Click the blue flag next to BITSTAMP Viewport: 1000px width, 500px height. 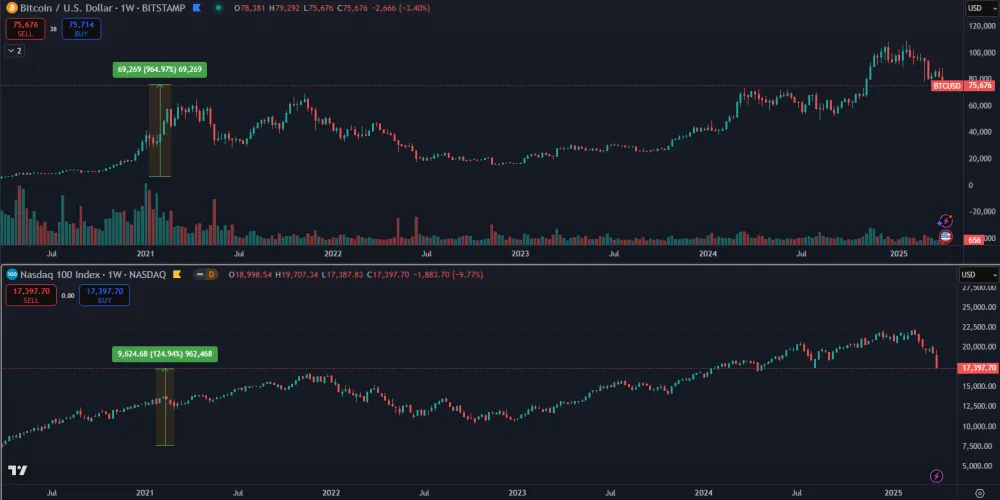click(x=196, y=8)
